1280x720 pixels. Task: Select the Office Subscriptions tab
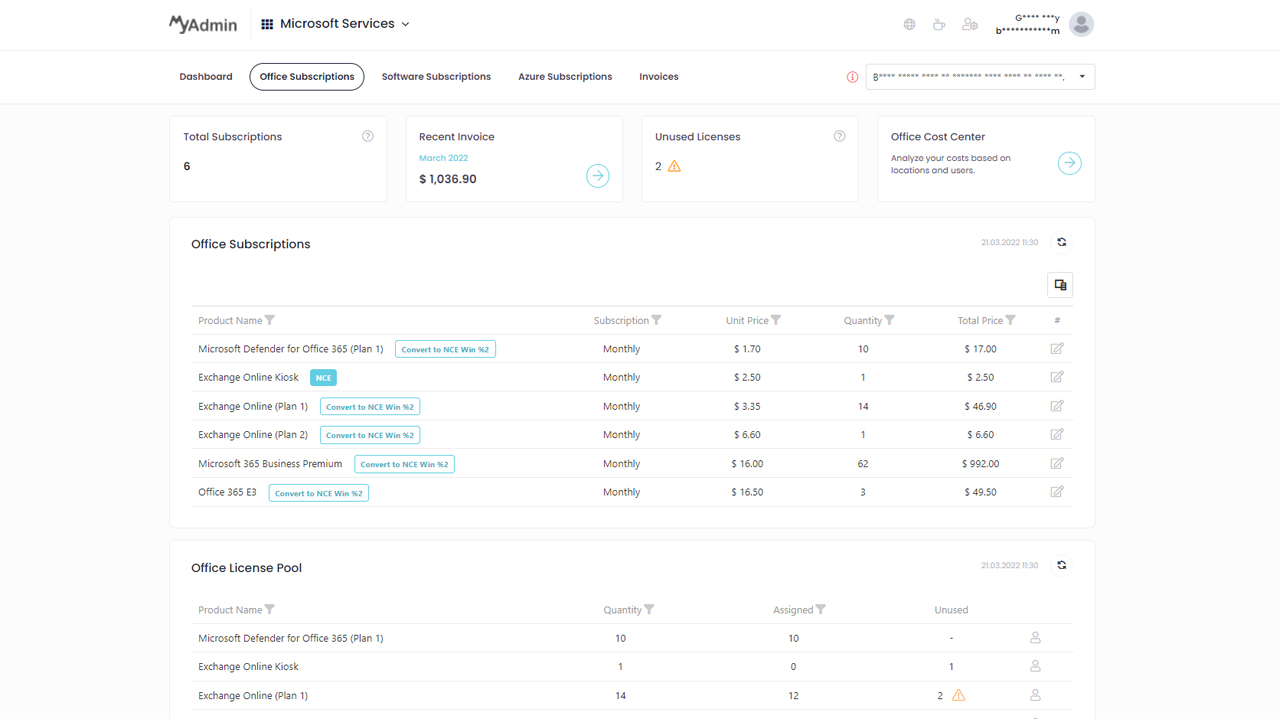(x=307, y=77)
